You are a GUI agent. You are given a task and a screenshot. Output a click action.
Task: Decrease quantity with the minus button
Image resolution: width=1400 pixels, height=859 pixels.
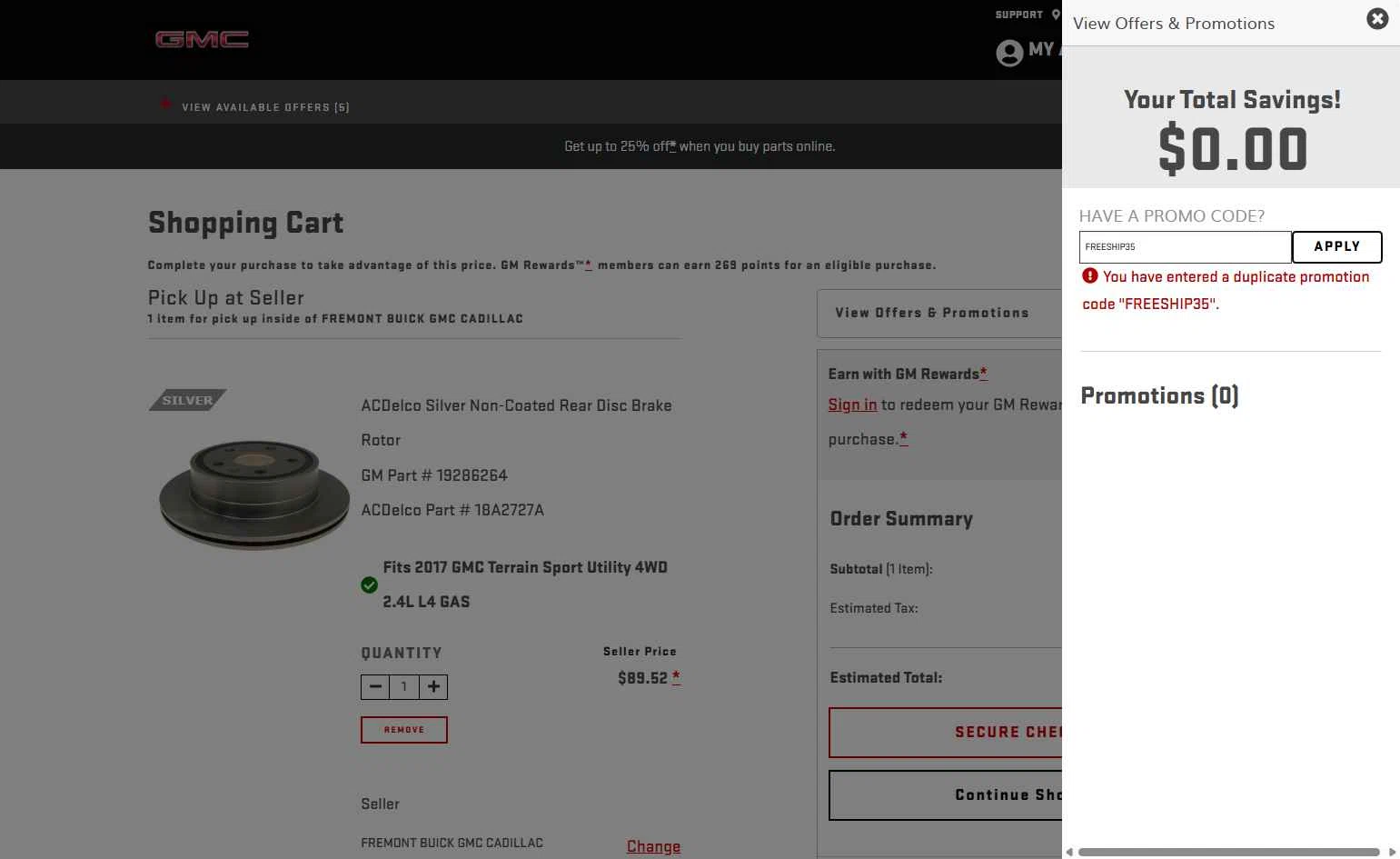(x=375, y=686)
